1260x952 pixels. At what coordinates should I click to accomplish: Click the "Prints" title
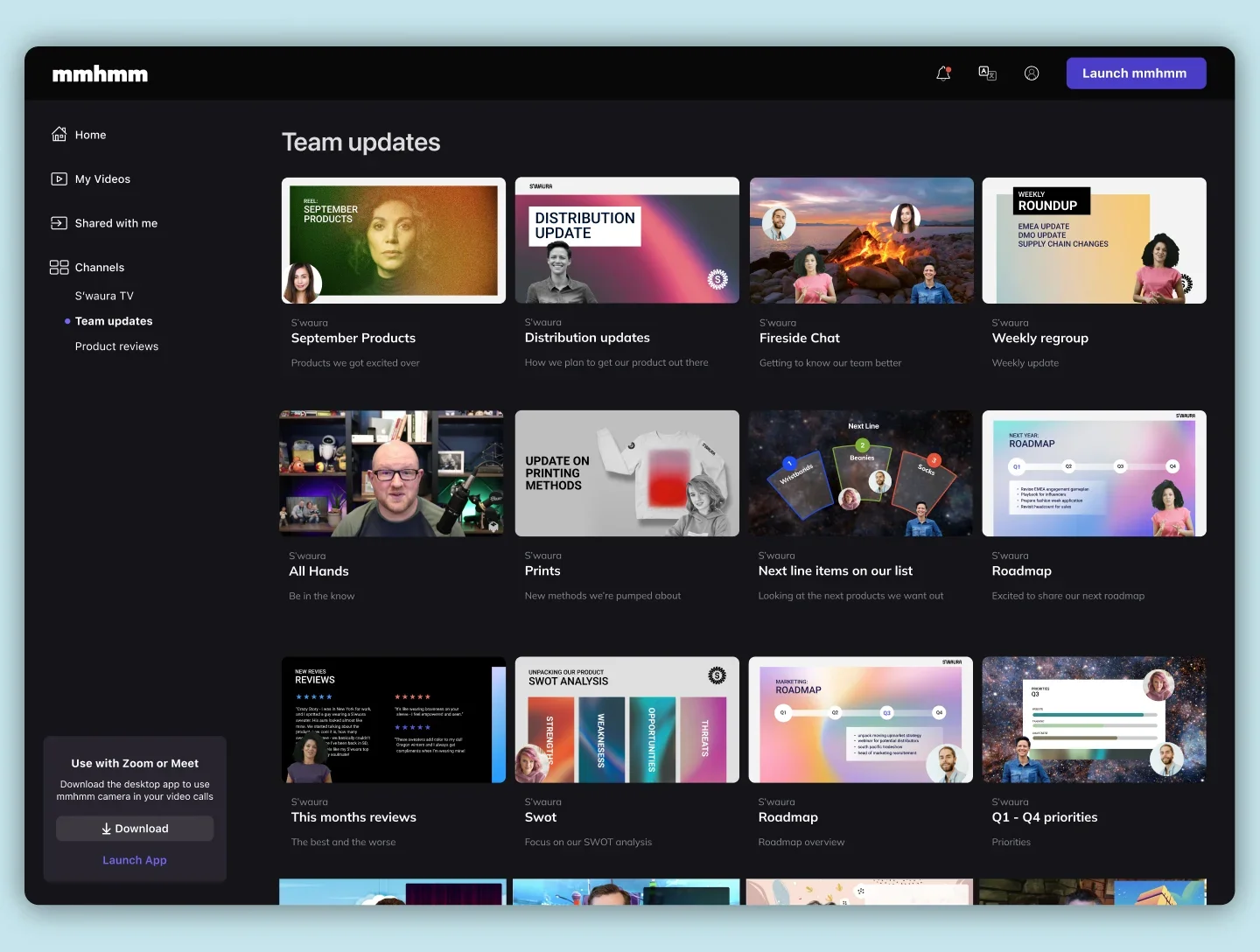pos(542,571)
